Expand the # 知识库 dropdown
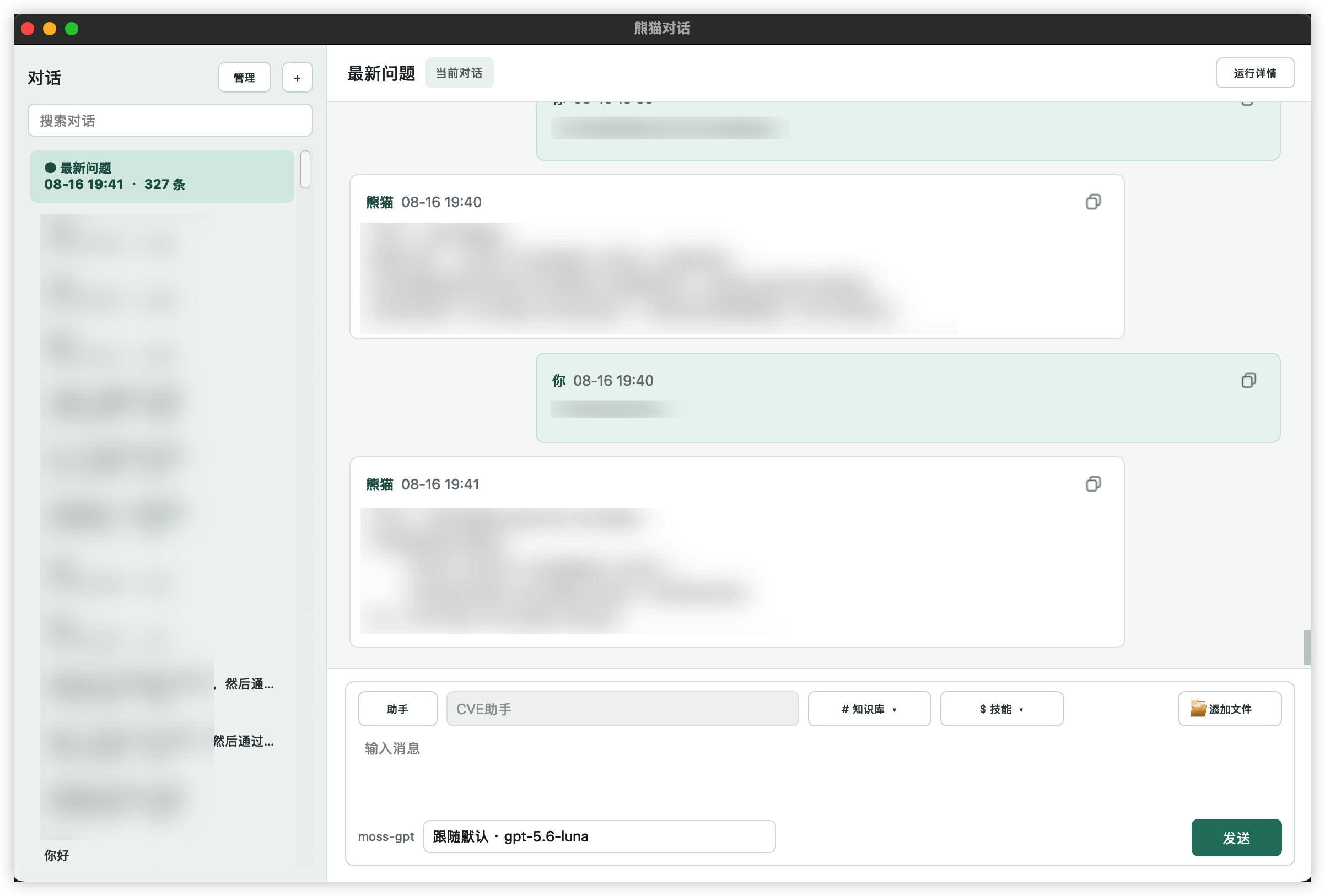The image size is (1325, 896). (869, 709)
